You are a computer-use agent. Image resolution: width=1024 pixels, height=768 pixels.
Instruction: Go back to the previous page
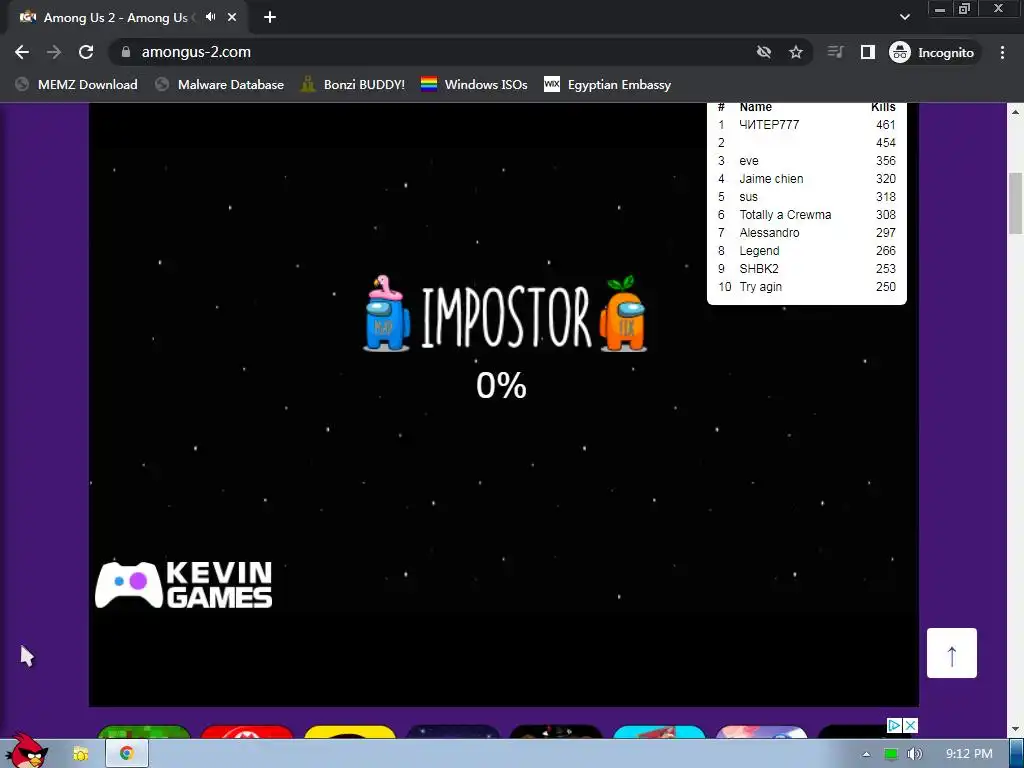22,52
